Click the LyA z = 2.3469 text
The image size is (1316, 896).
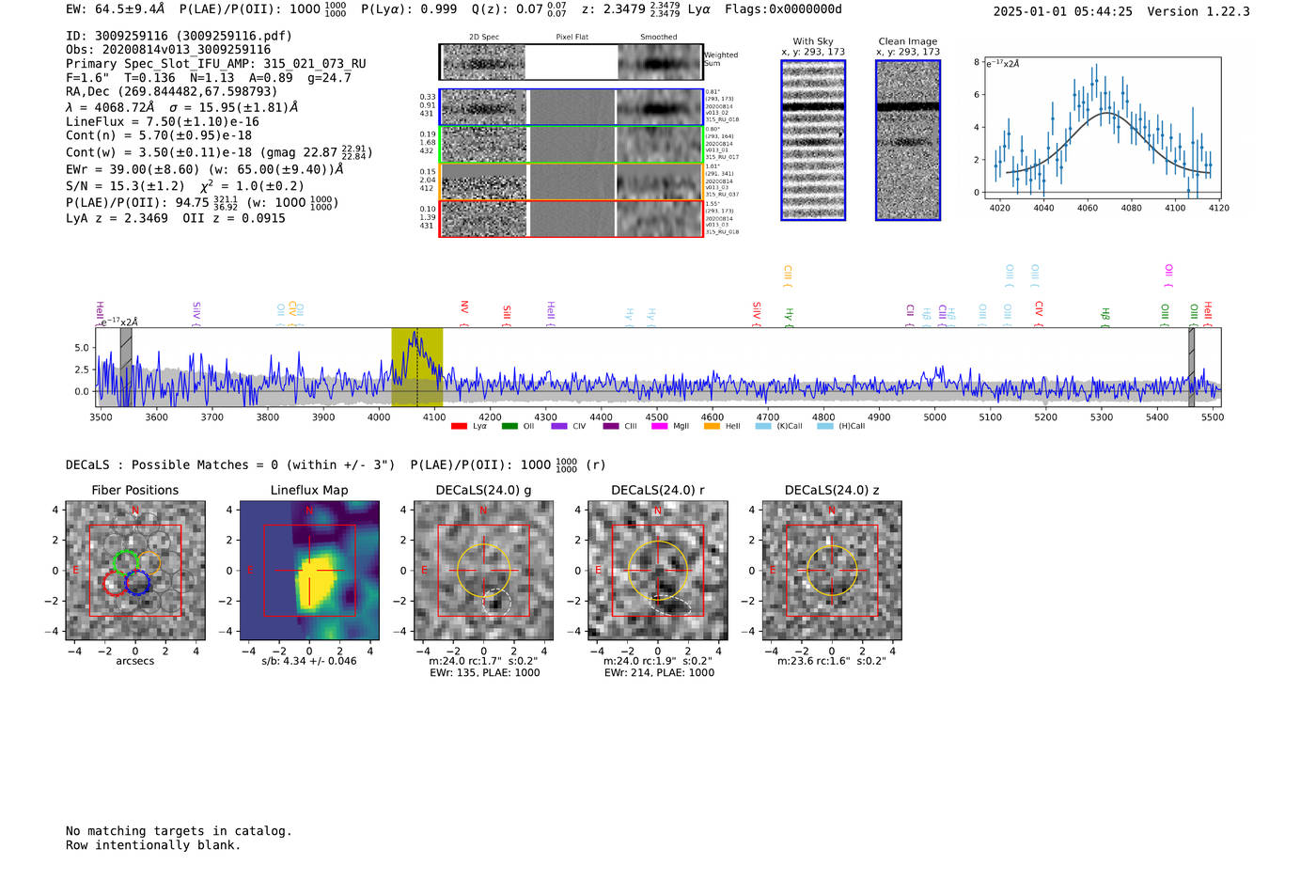117,218
